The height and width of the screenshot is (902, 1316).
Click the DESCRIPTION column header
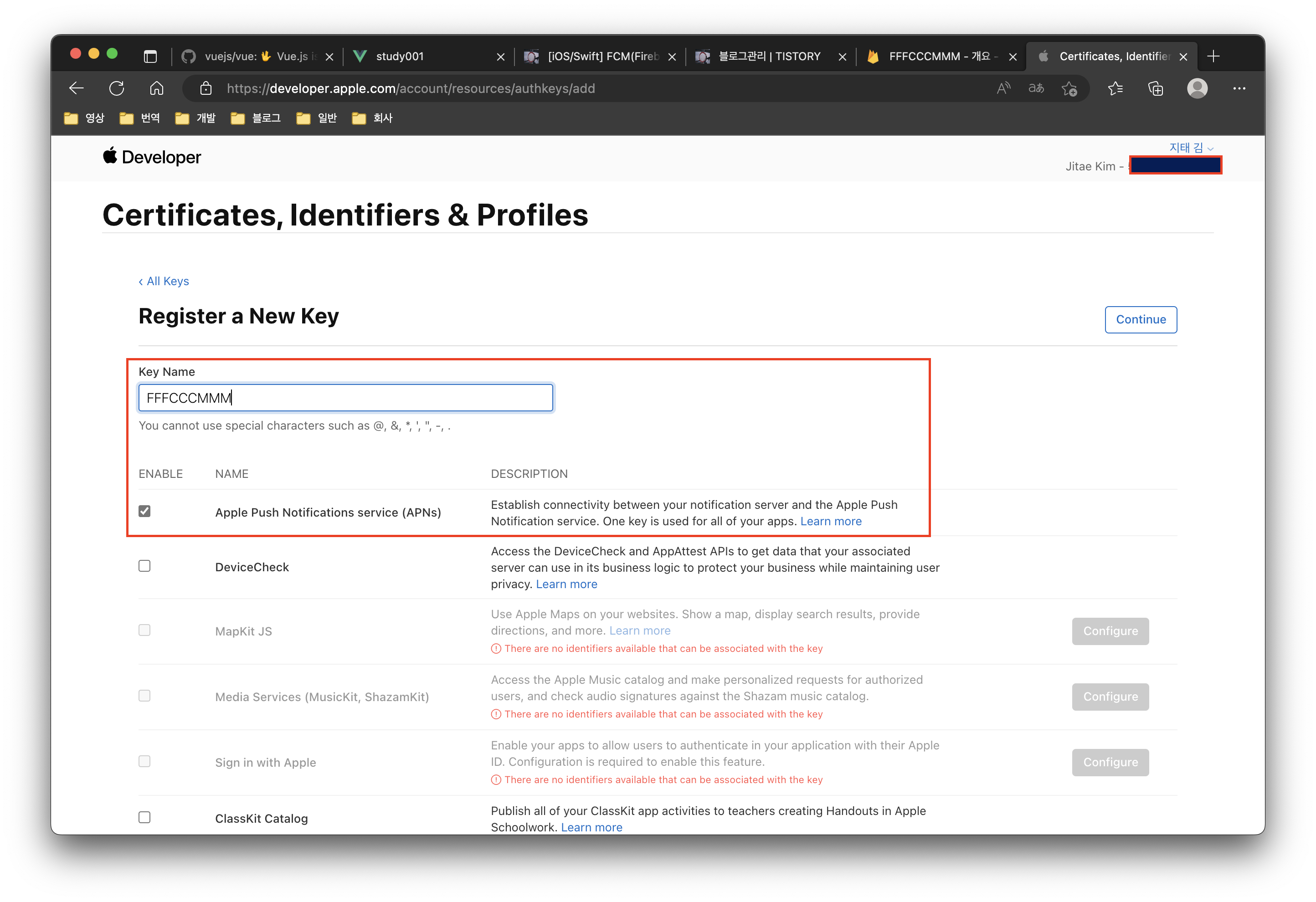click(529, 473)
